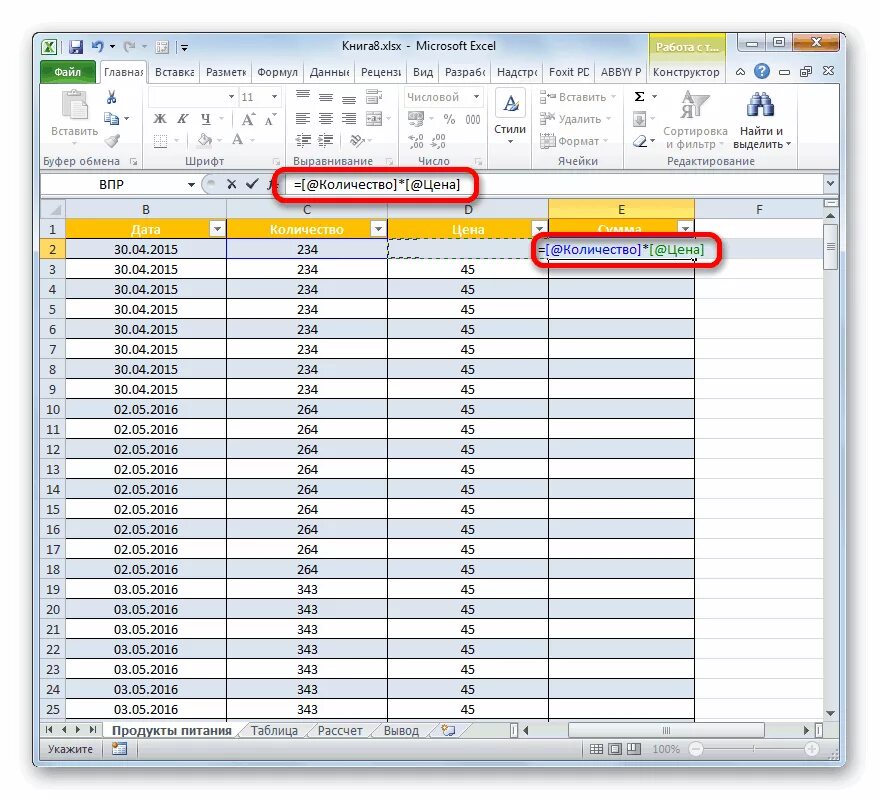Viewport: 879px width, 800px height.
Task: Click the zoom slider in status bar
Action: pos(754,749)
